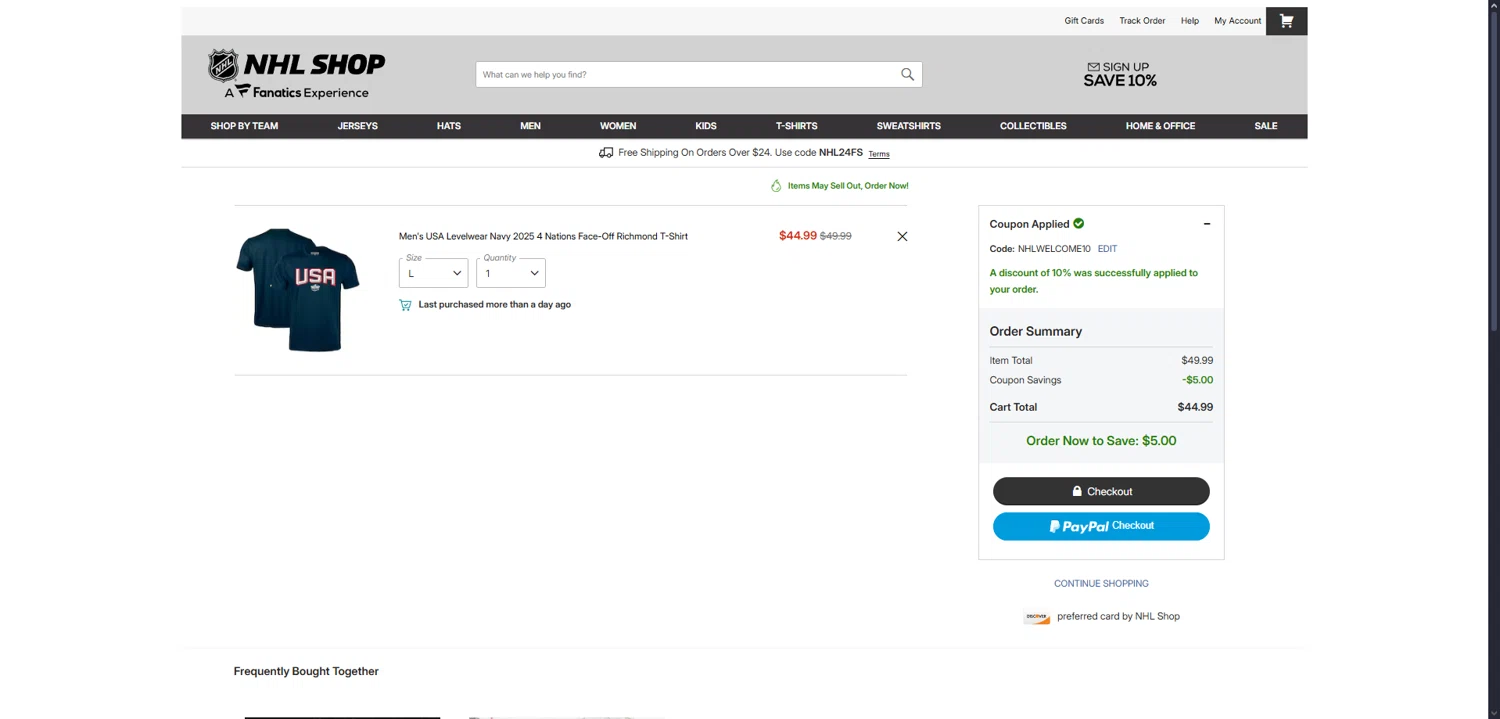1500x719 pixels.
Task: Click the NHLWELCOME10 coupon code text
Action: point(1054,249)
